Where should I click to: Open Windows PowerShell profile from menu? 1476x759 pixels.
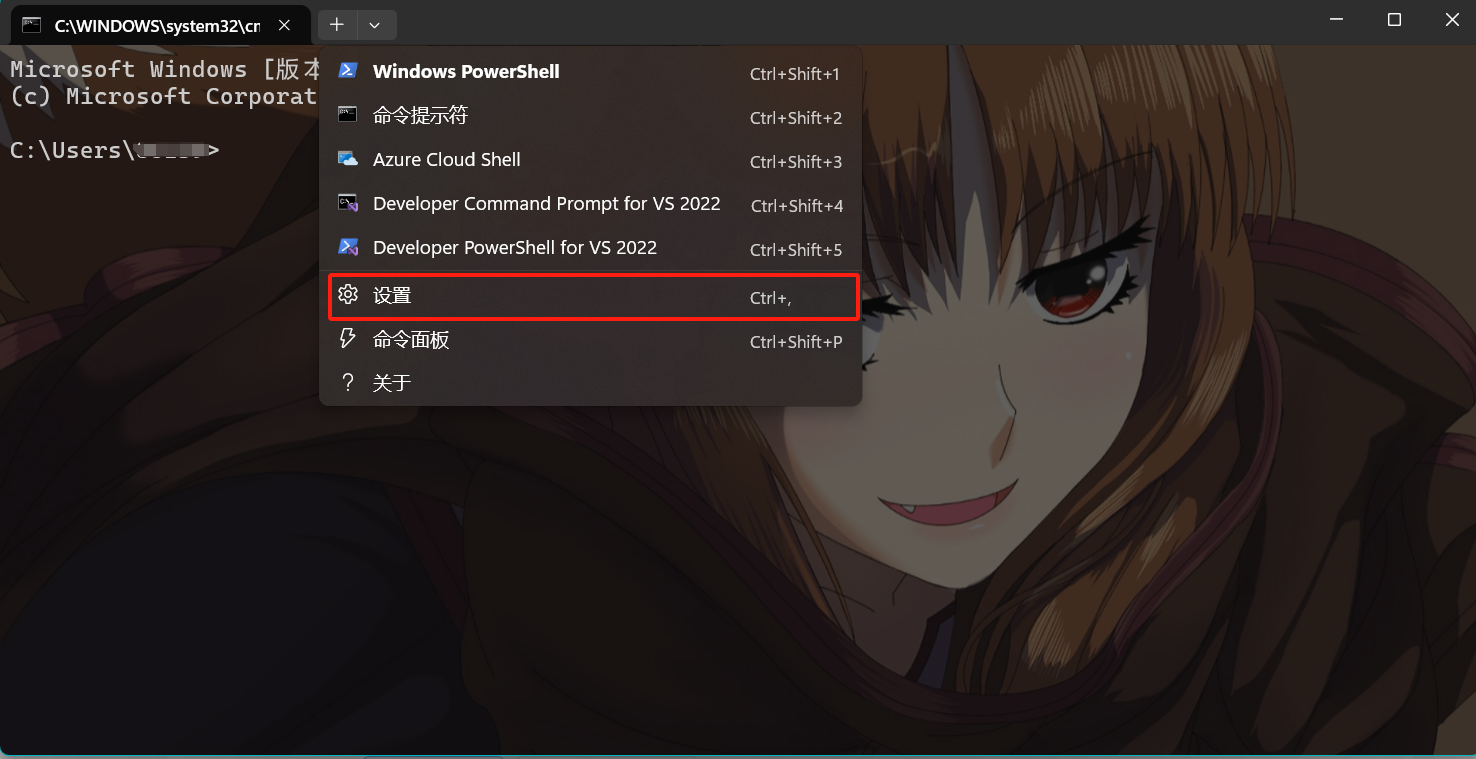[x=590, y=72]
